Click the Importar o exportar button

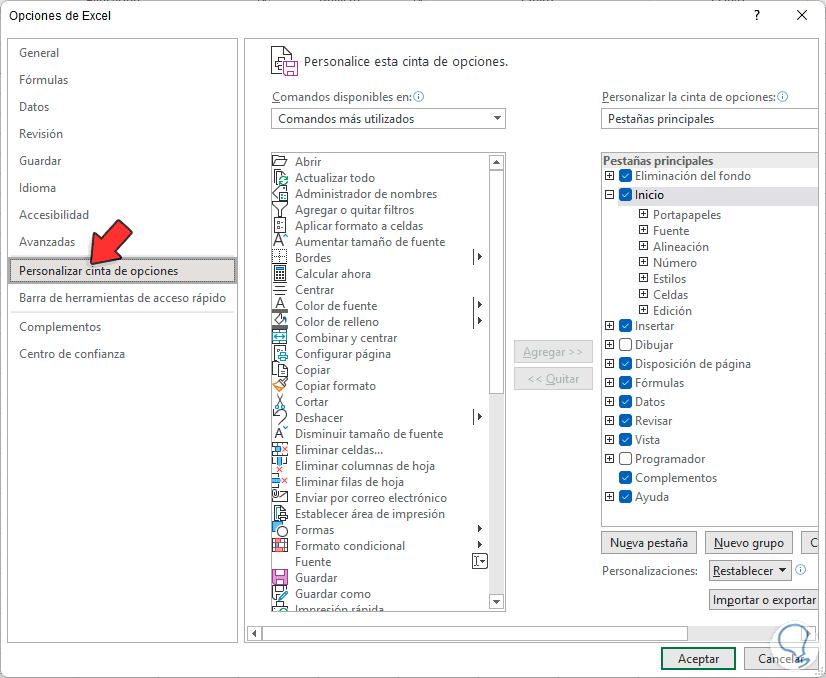tap(764, 600)
